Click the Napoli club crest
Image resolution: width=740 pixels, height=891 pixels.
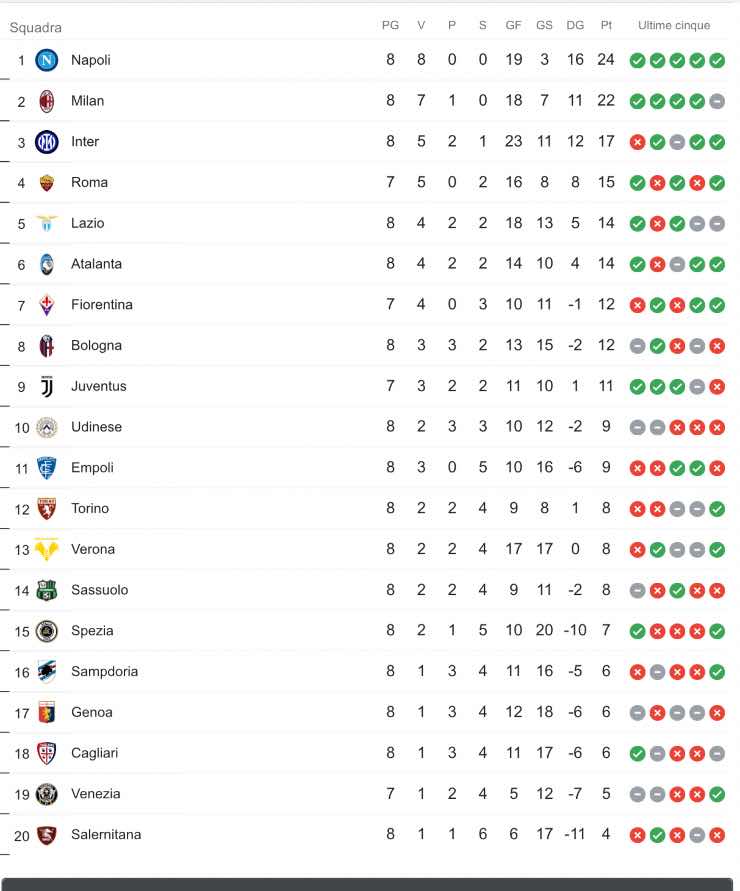pyautogui.click(x=47, y=60)
